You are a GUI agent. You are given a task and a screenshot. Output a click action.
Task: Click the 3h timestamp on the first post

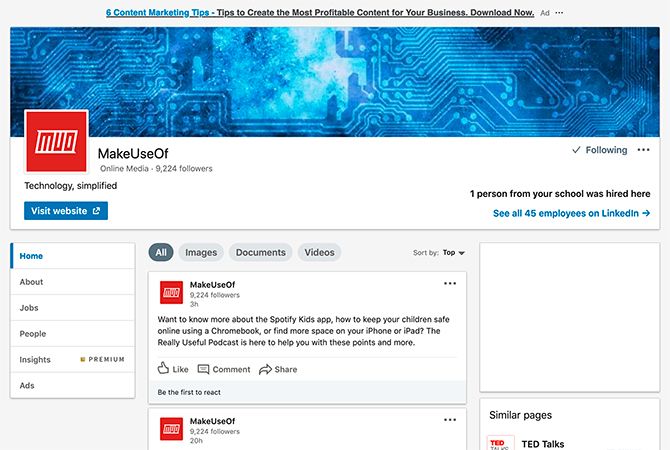pyautogui.click(x=194, y=304)
